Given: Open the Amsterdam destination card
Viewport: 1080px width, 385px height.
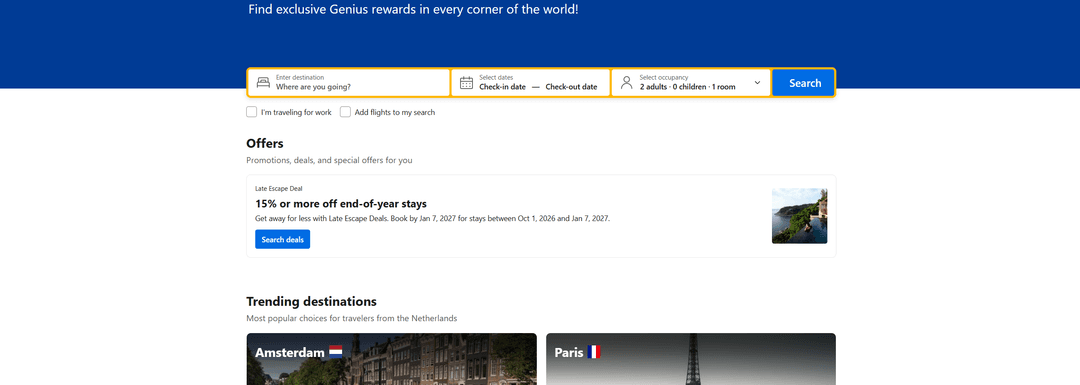Looking at the screenshot, I should click(x=391, y=359).
